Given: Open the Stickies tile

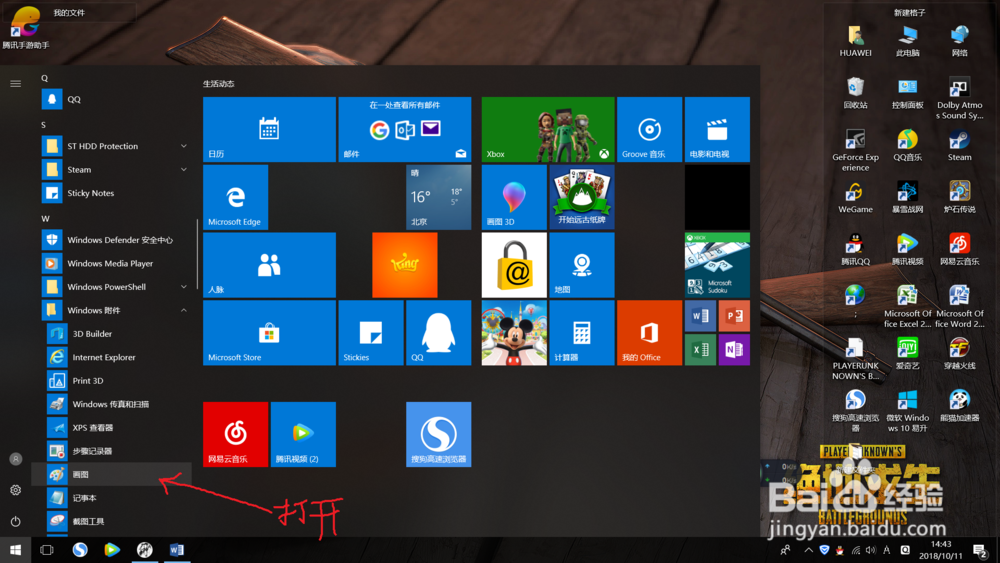Looking at the screenshot, I should click(x=371, y=333).
